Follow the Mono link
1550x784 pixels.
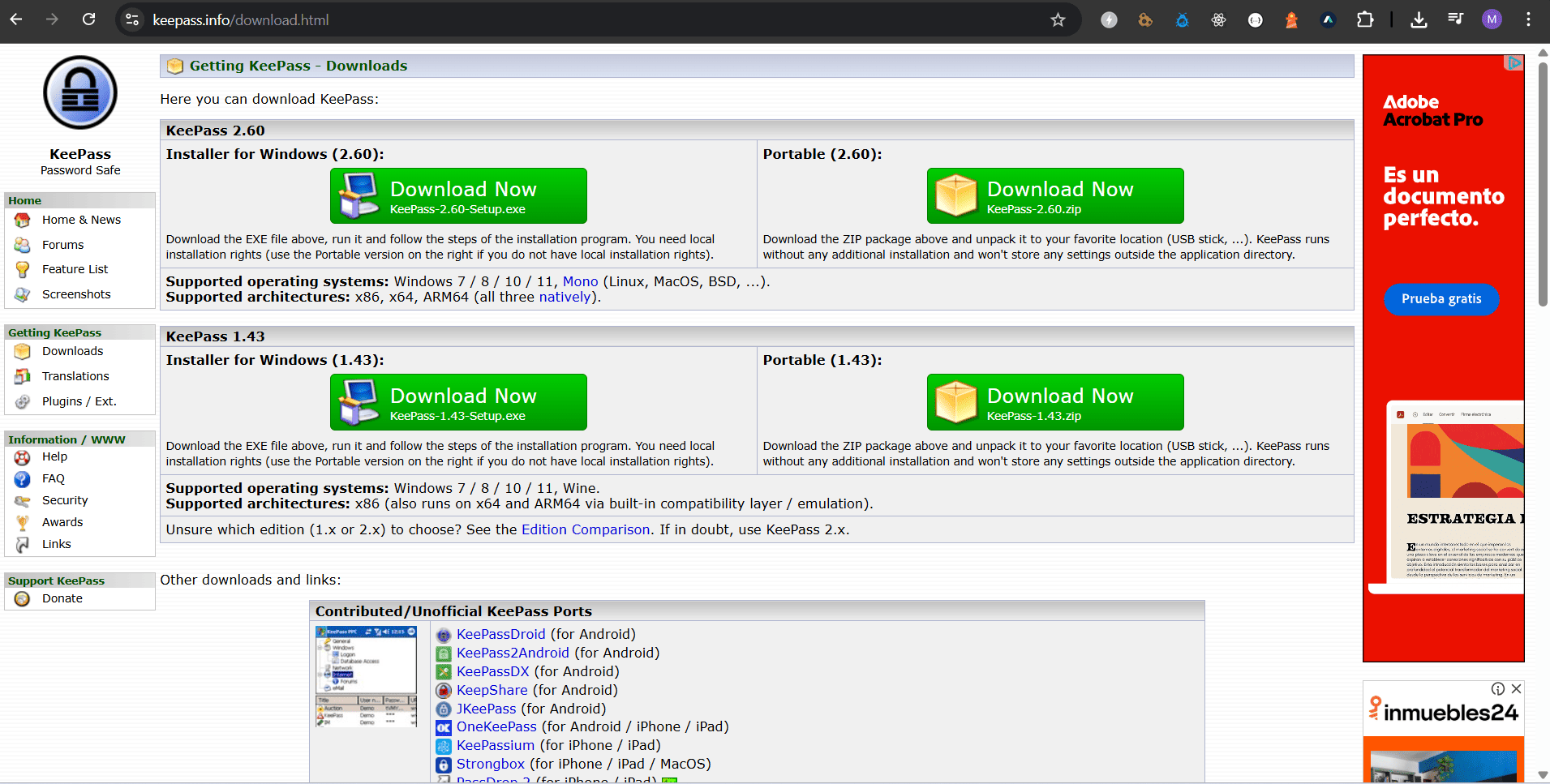[x=580, y=281]
